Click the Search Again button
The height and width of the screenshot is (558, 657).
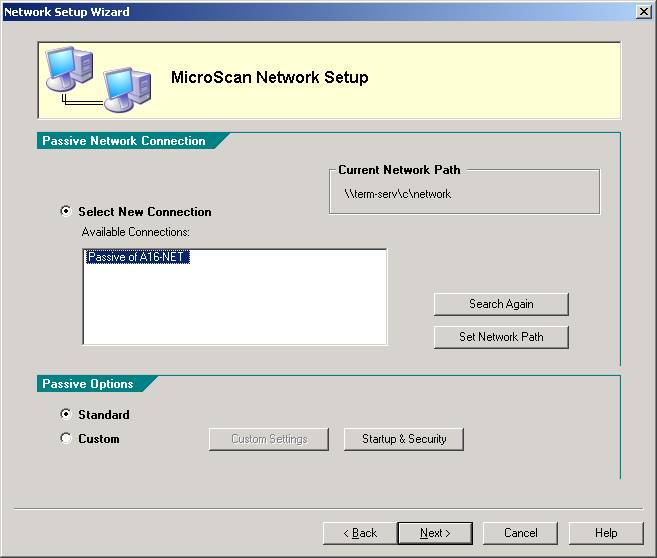(x=501, y=304)
